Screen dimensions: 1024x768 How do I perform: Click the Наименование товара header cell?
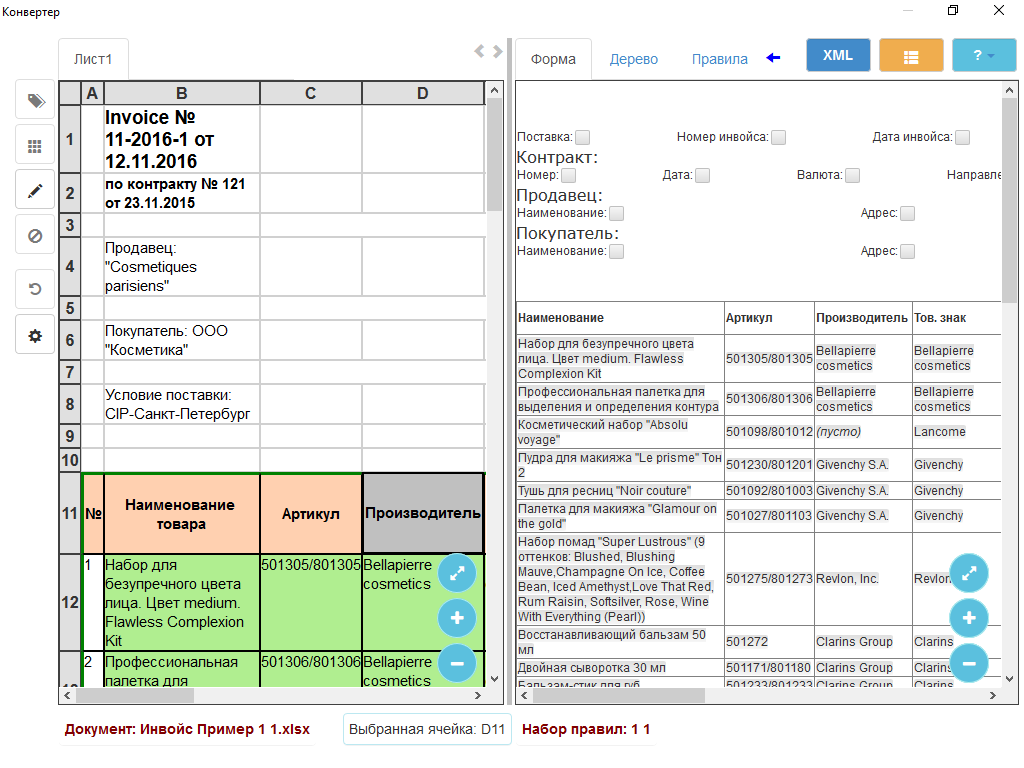pyautogui.click(x=182, y=514)
